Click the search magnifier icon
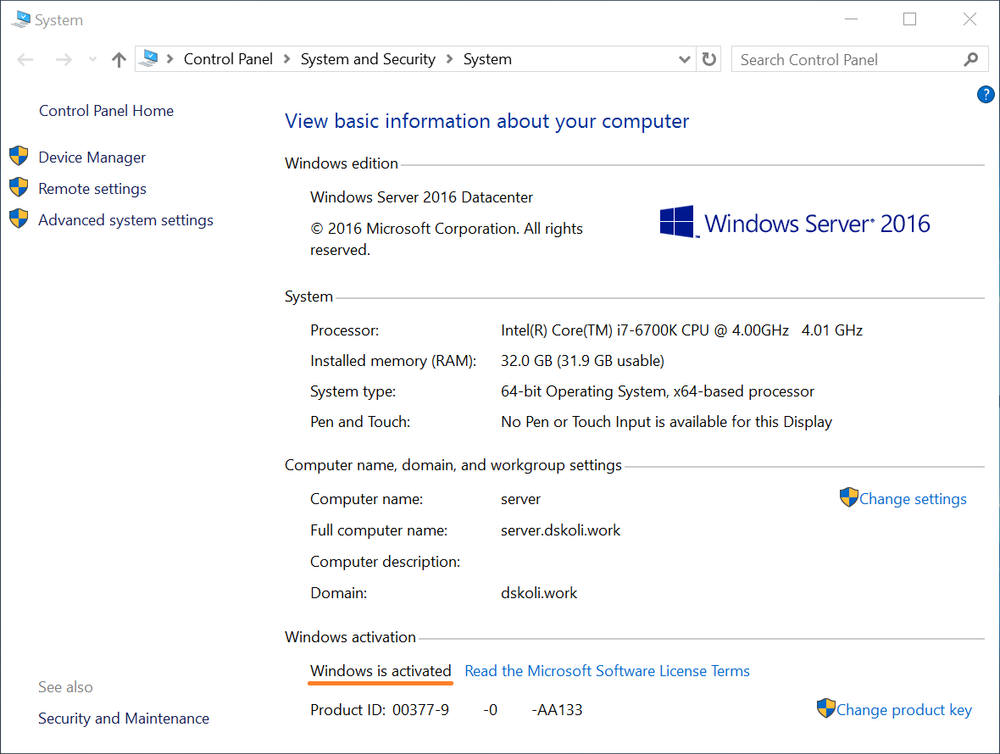The image size is (1000, 754). pos(970,59)
